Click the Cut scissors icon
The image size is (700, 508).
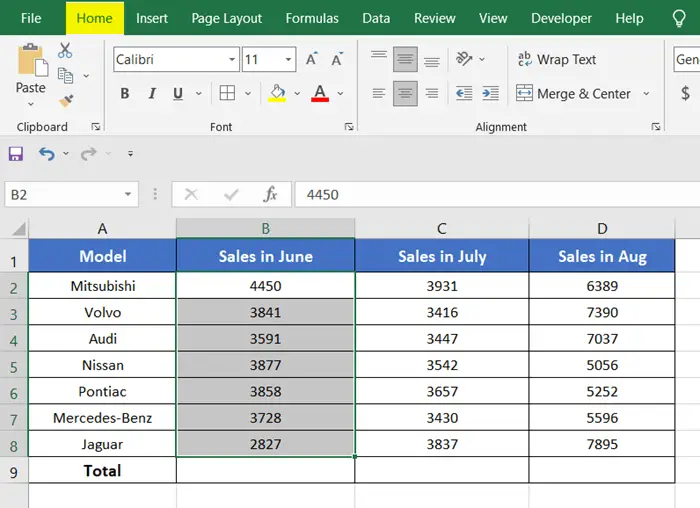click(x=65, y=50)
